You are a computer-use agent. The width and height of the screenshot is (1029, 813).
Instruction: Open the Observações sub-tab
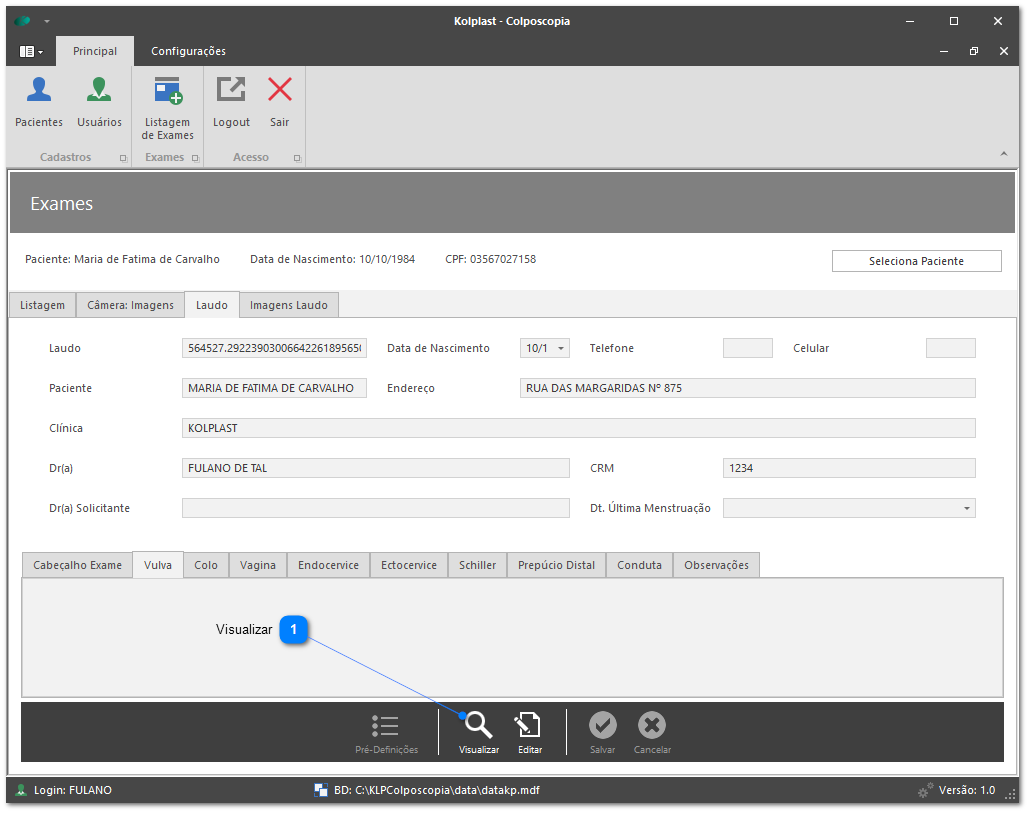(x=717, y=565)
